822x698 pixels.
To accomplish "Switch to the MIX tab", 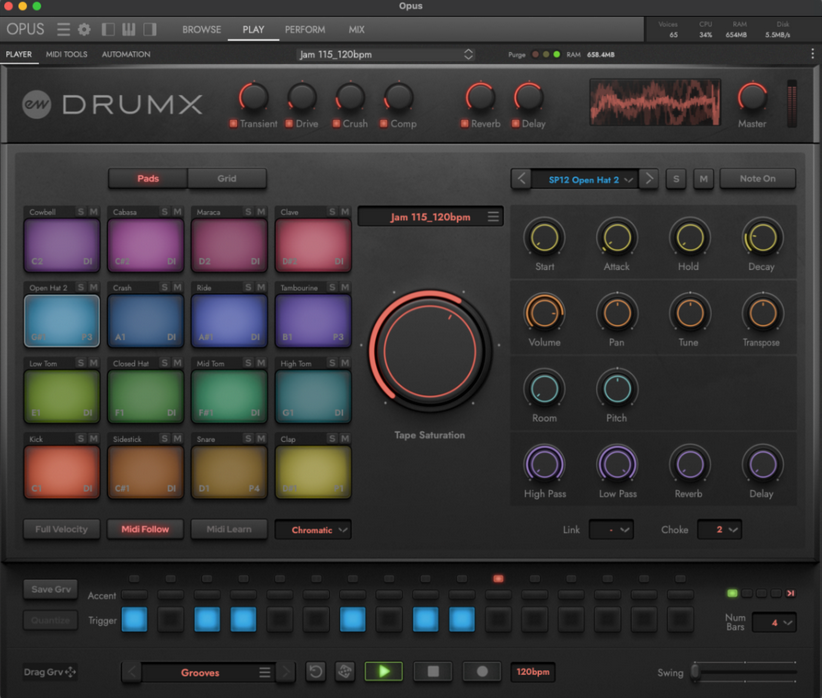I will pos(356,29).
